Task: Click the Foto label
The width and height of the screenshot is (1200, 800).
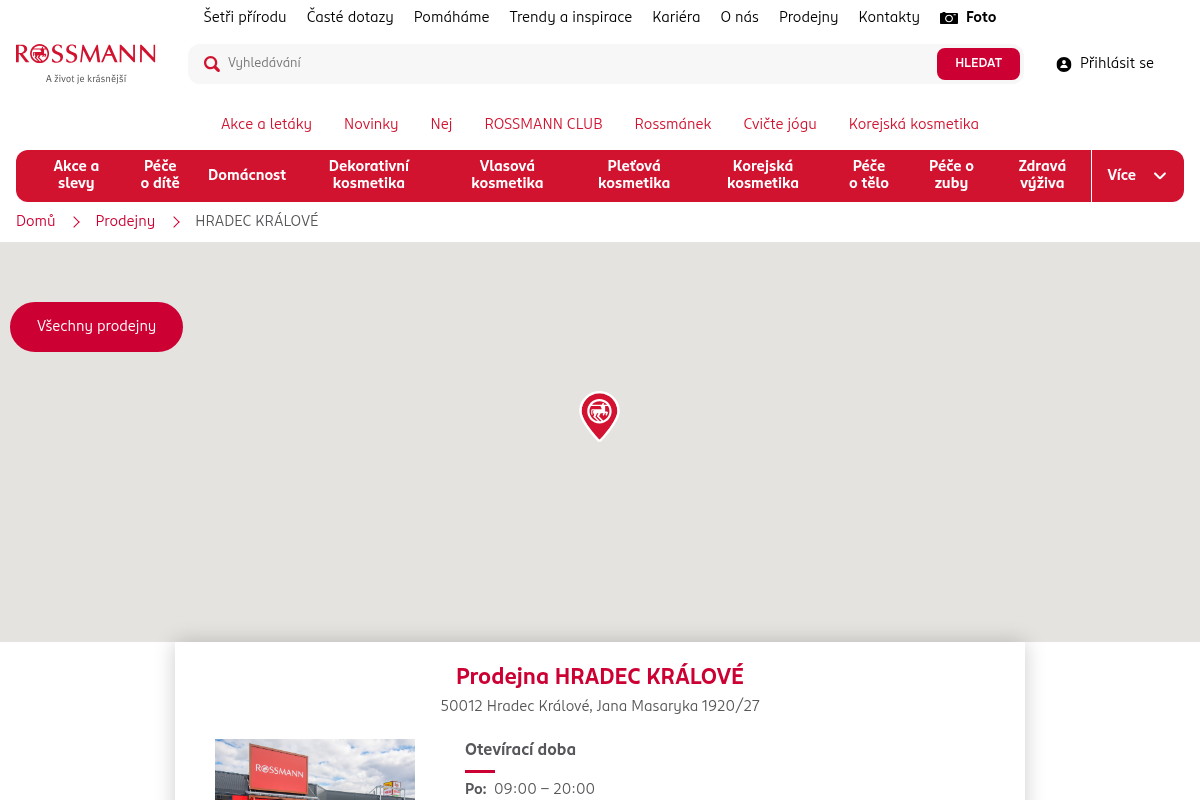Action: 981,17
